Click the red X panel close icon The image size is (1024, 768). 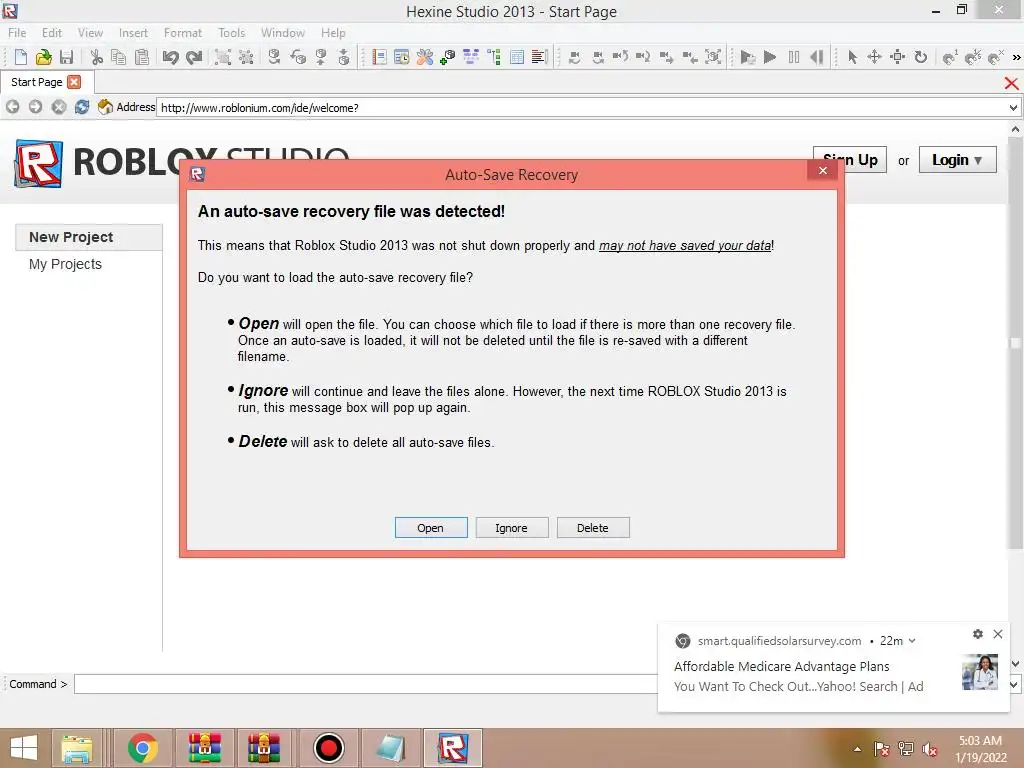[1012, 83]
